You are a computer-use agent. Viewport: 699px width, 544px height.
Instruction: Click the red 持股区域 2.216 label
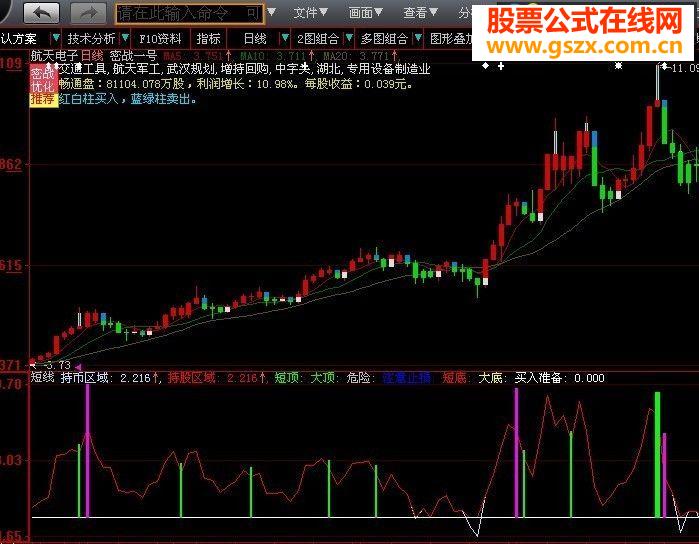click(x=217, y=378)
